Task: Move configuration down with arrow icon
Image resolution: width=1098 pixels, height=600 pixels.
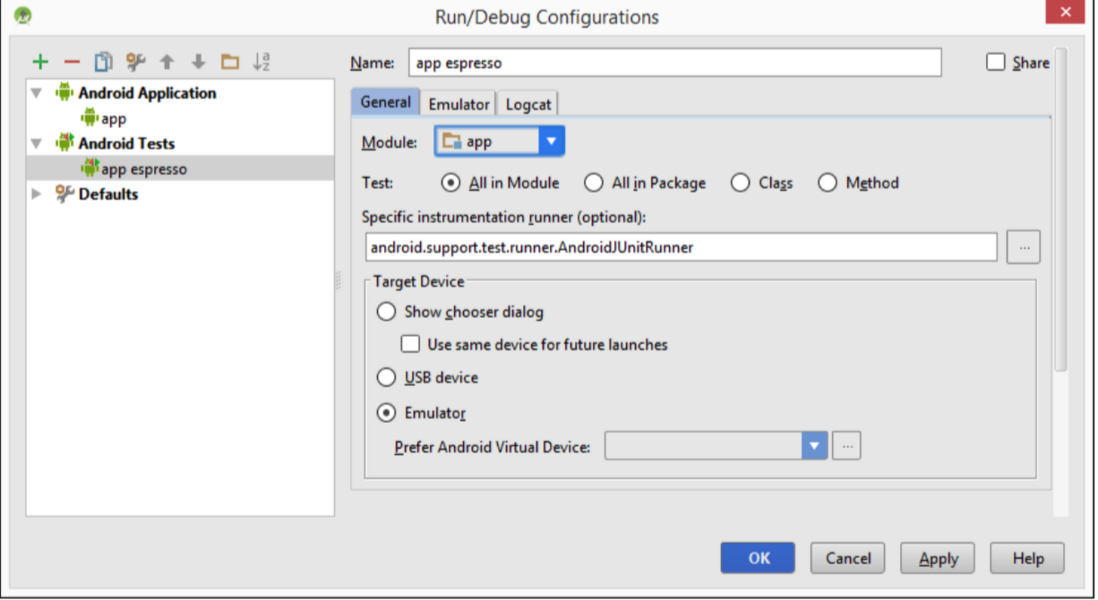Action: tap(199, 62)
